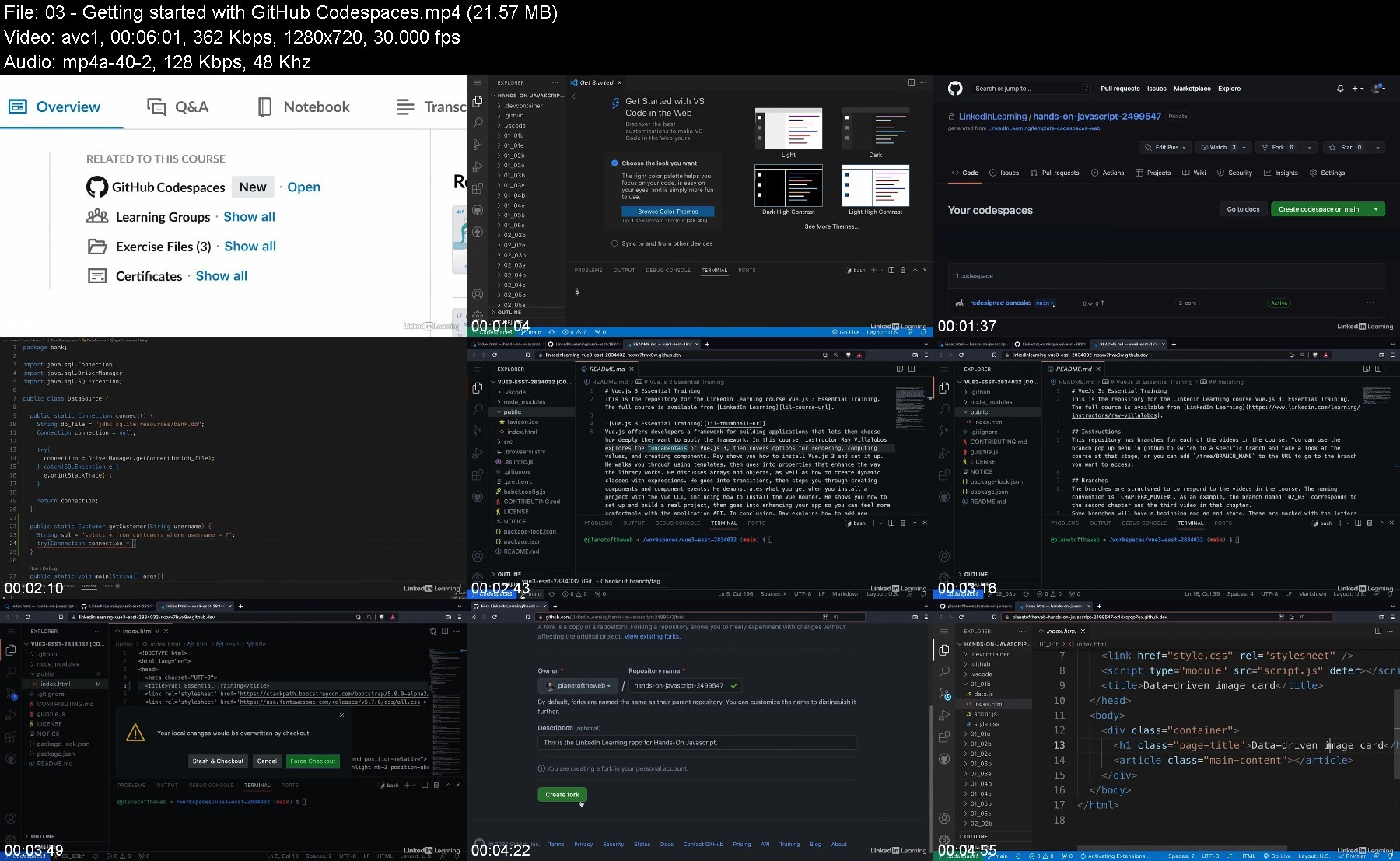This screenshot has width=1400, height=861.
Task: Click Go to docs button
Action: point(1243,209)
